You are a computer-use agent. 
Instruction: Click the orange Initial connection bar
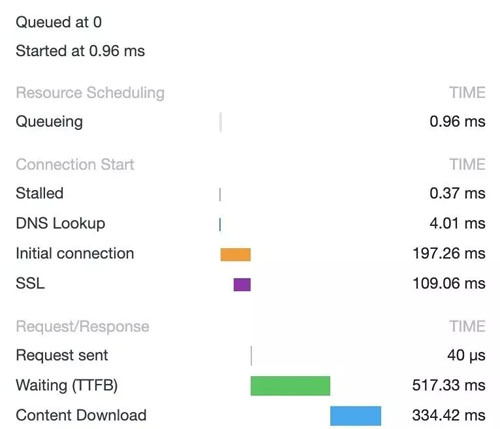point(235,254)
